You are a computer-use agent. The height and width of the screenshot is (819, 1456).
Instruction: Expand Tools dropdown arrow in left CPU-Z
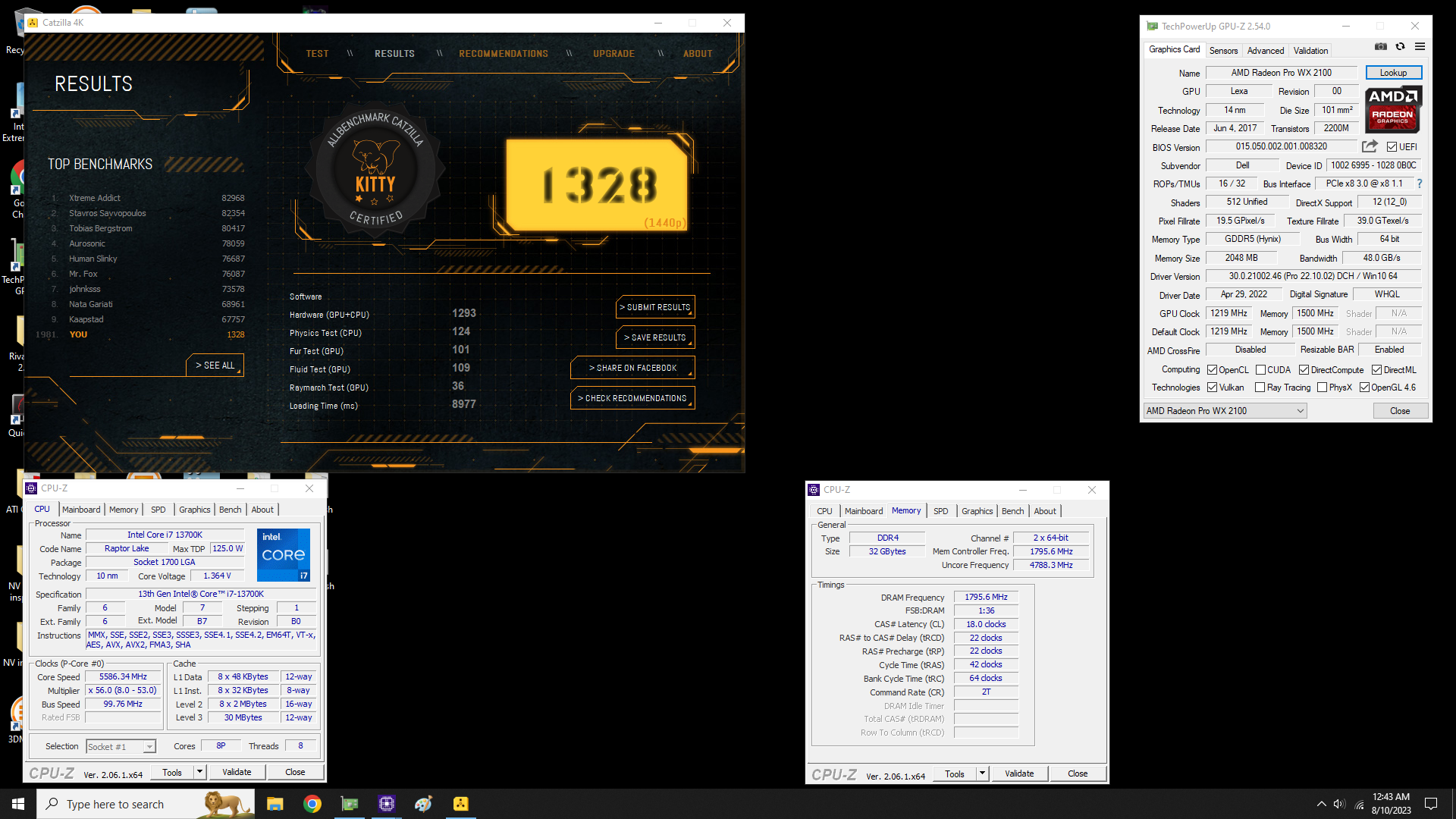pyautogui.click(x=199, y=772)
